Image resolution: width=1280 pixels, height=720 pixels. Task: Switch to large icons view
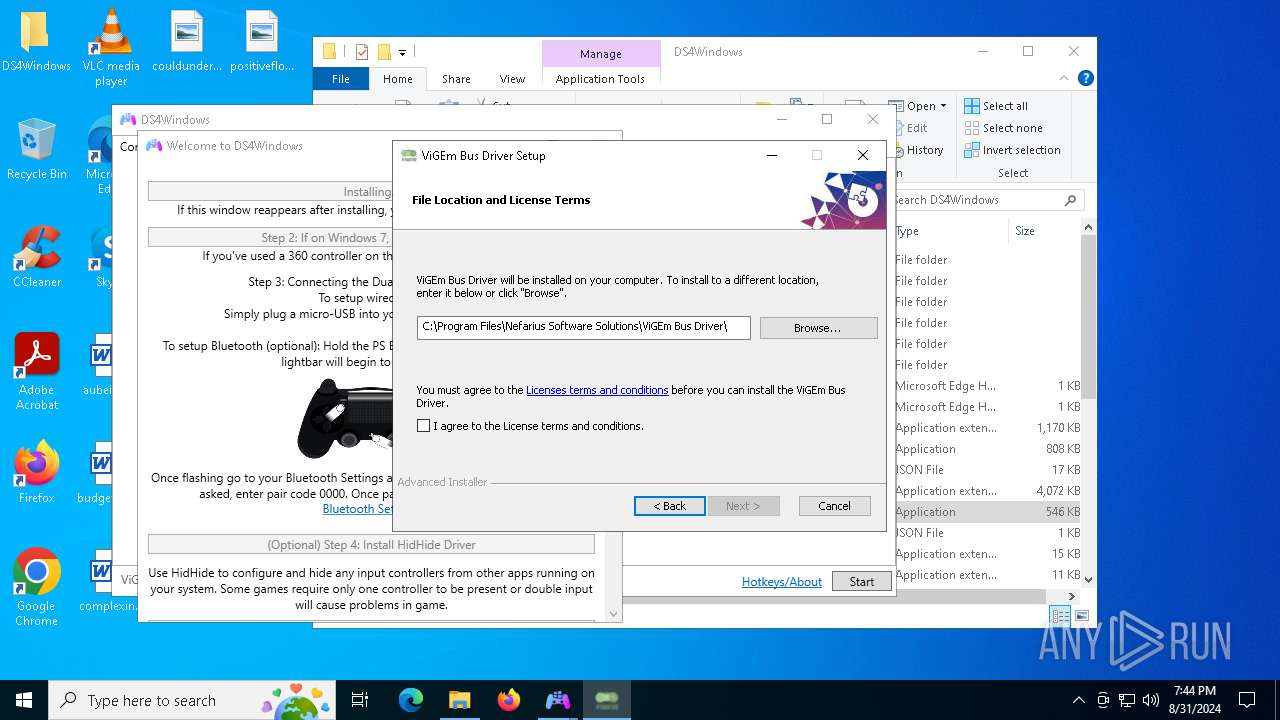click(1081, 616)
